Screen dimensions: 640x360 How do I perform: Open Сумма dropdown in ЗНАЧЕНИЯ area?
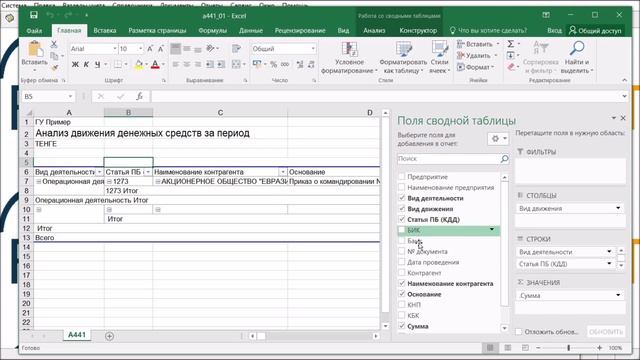tap(618, 295)
